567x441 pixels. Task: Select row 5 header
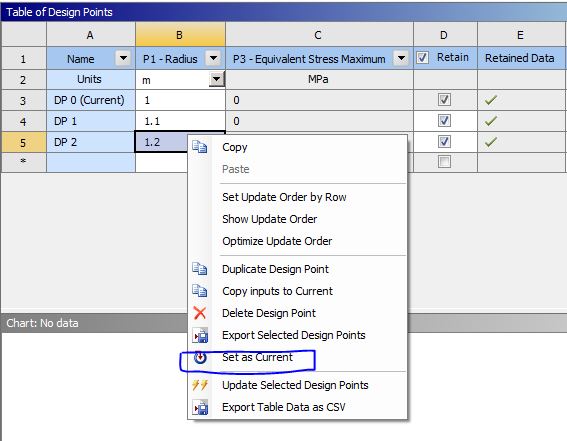[24, 142]
